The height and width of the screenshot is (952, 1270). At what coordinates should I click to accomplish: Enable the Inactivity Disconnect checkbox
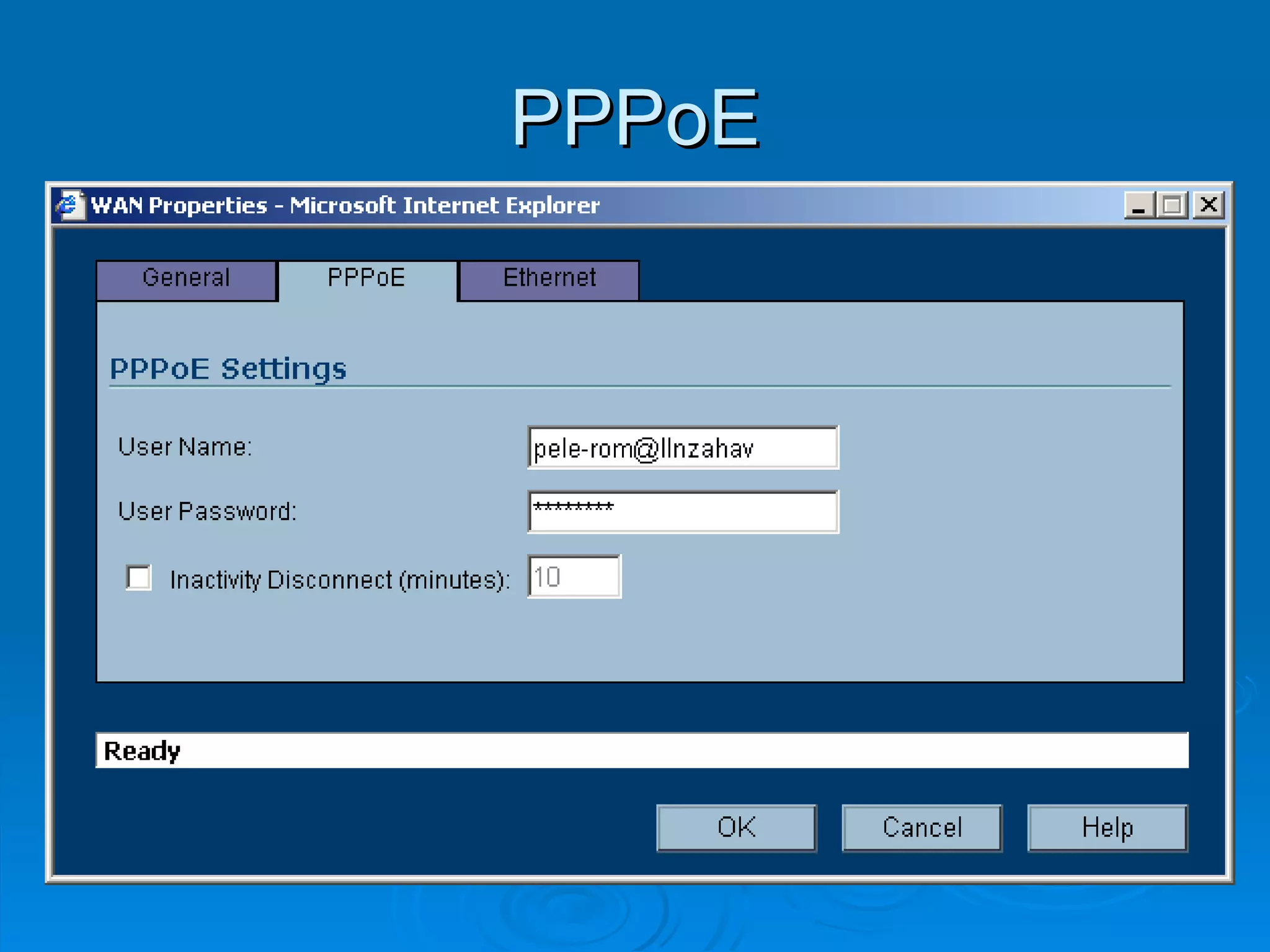pos(138,578)
